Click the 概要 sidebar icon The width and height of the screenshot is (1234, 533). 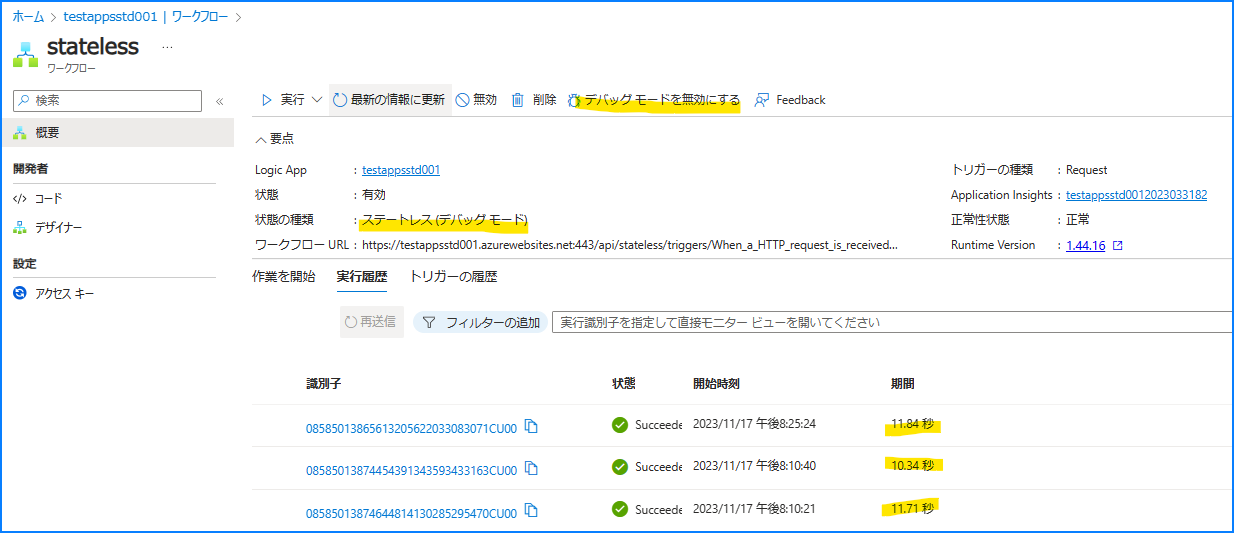(20, 133)
